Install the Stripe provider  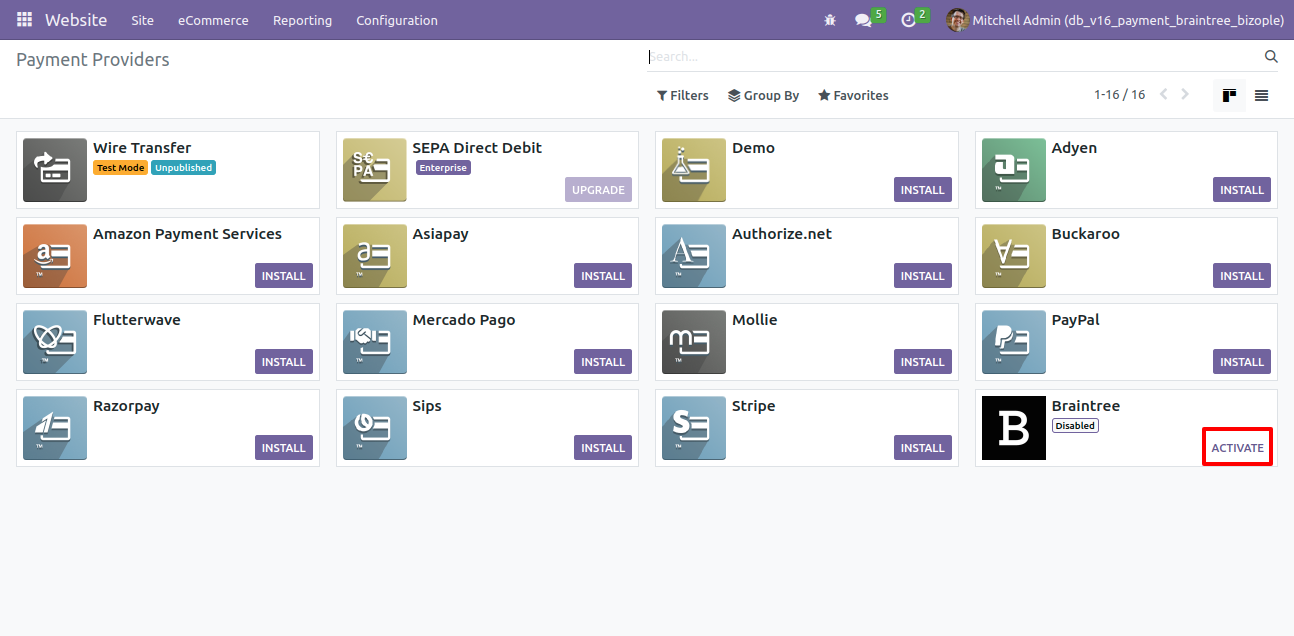click(x=922, y=448)
